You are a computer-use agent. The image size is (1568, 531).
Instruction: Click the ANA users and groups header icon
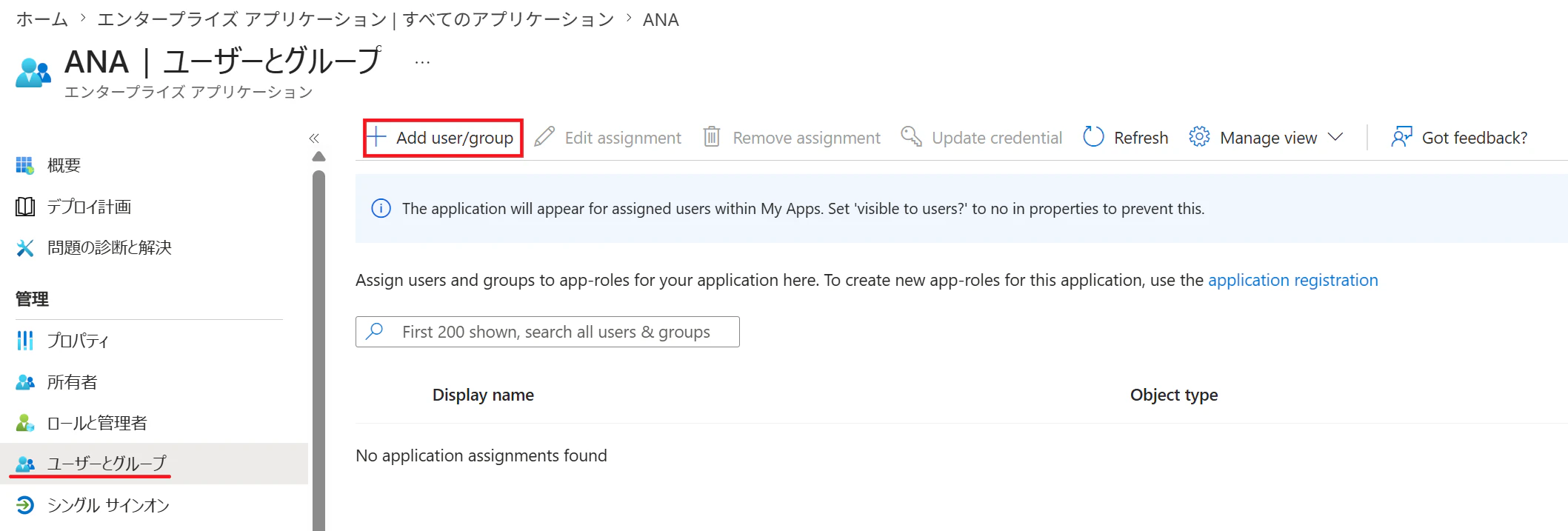coord(33,73)
